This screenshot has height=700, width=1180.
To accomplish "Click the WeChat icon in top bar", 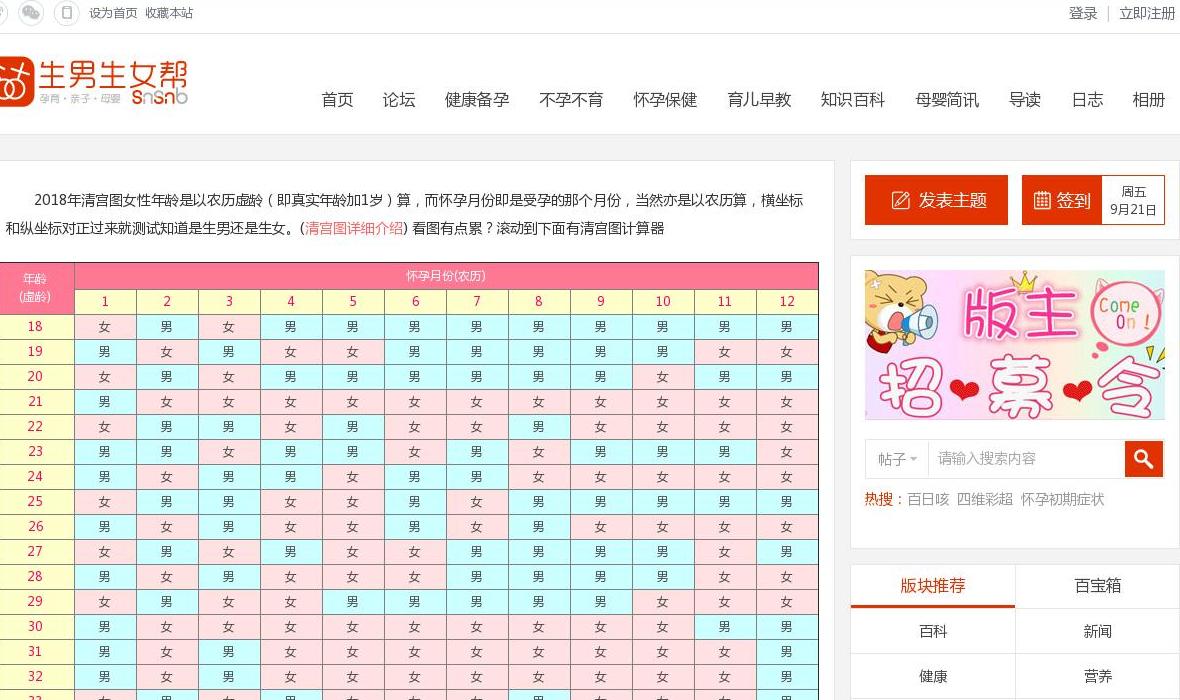I will (x=31, y=13).
